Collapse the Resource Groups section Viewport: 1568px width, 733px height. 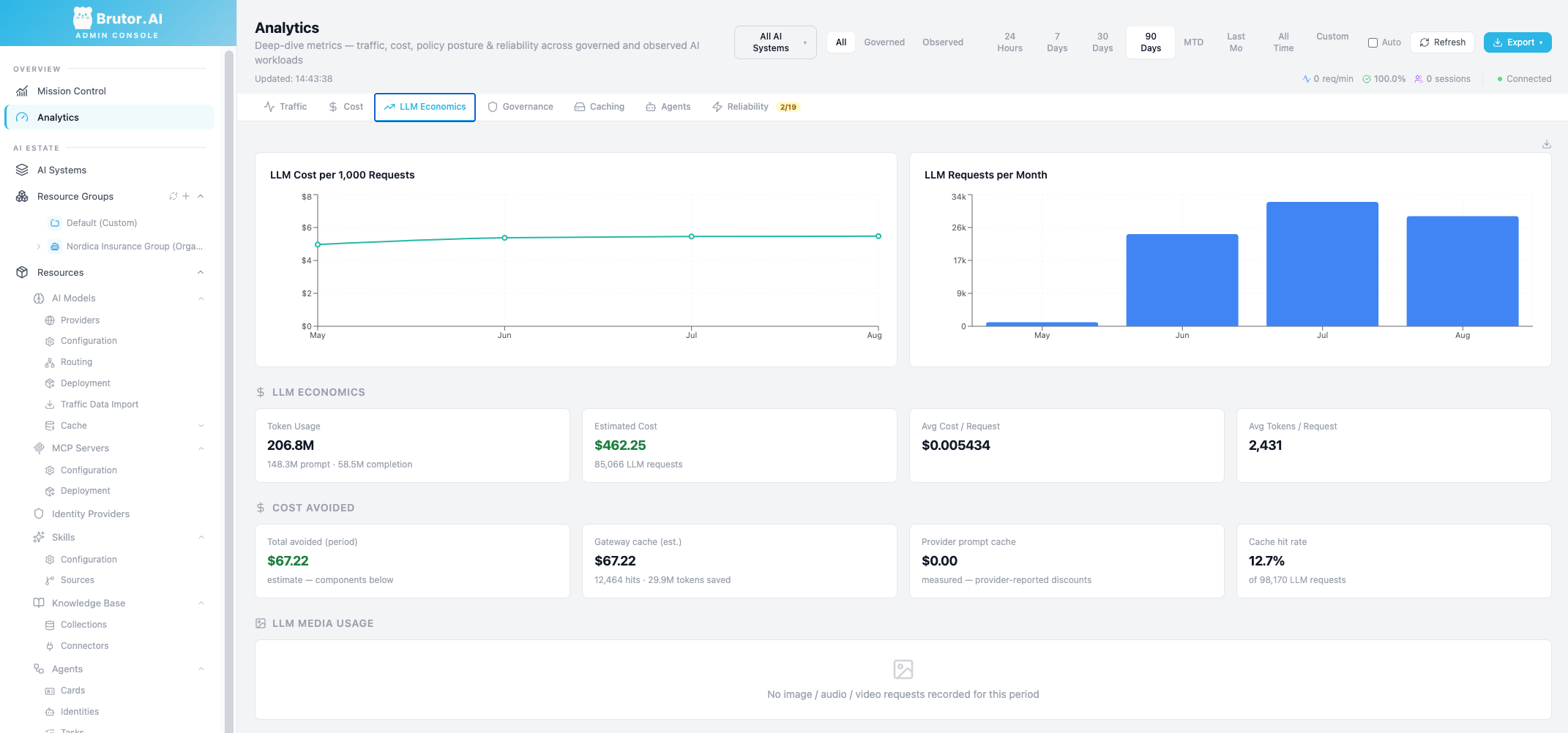click(x=201, y=196)
